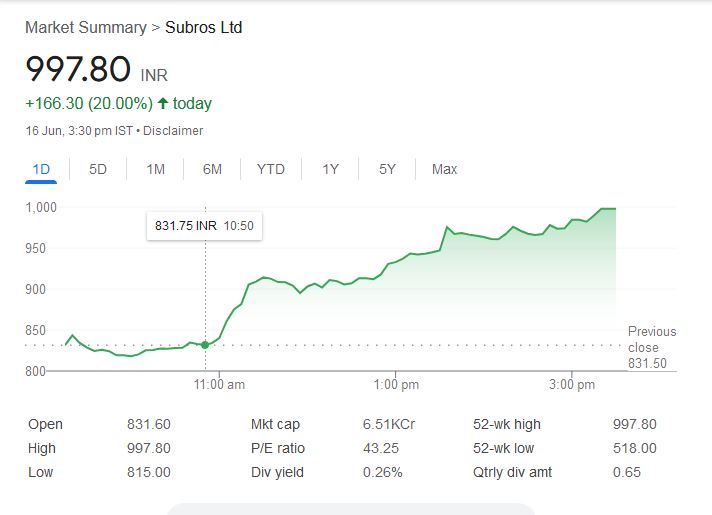Switch to the 1M tab
The width and height of the screenshot is (712, 515).
click(x=155, y=169)
